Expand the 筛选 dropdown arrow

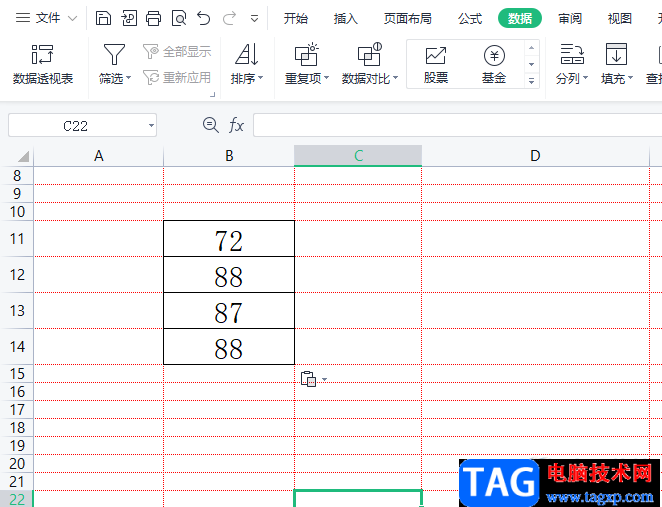click(x=129, y=78)
